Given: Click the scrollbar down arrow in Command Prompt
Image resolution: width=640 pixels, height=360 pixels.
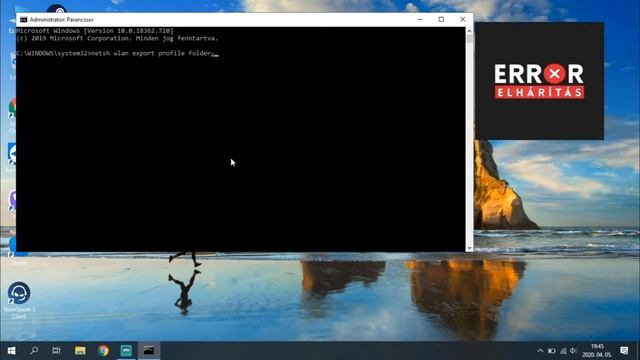Looking at the screenshot, I should 469,248.
